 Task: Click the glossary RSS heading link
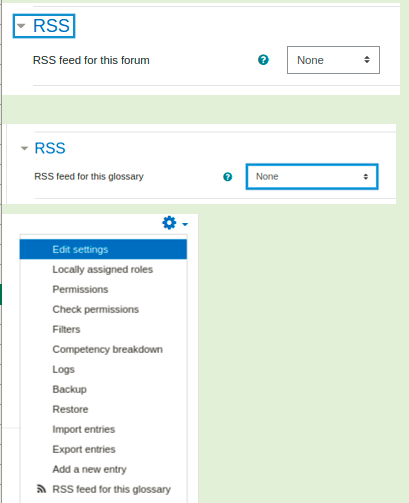50,148
